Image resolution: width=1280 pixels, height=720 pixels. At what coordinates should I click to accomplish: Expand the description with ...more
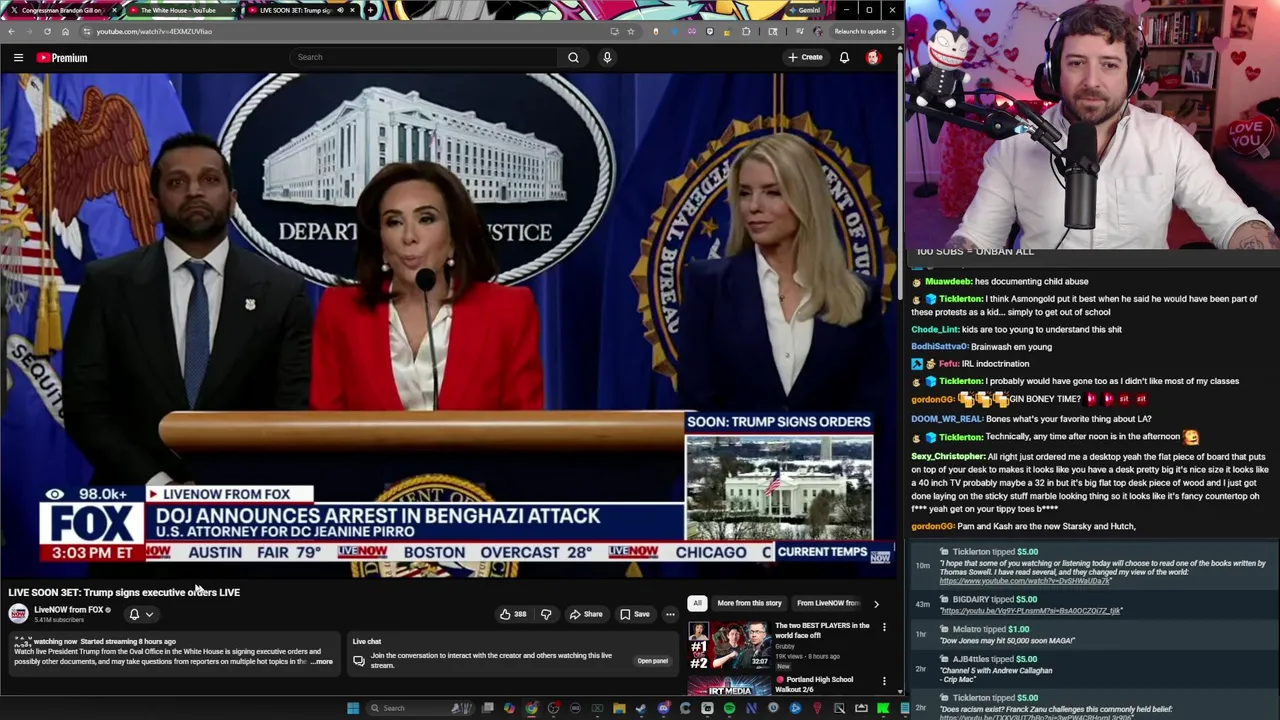[x=322, y=662]
